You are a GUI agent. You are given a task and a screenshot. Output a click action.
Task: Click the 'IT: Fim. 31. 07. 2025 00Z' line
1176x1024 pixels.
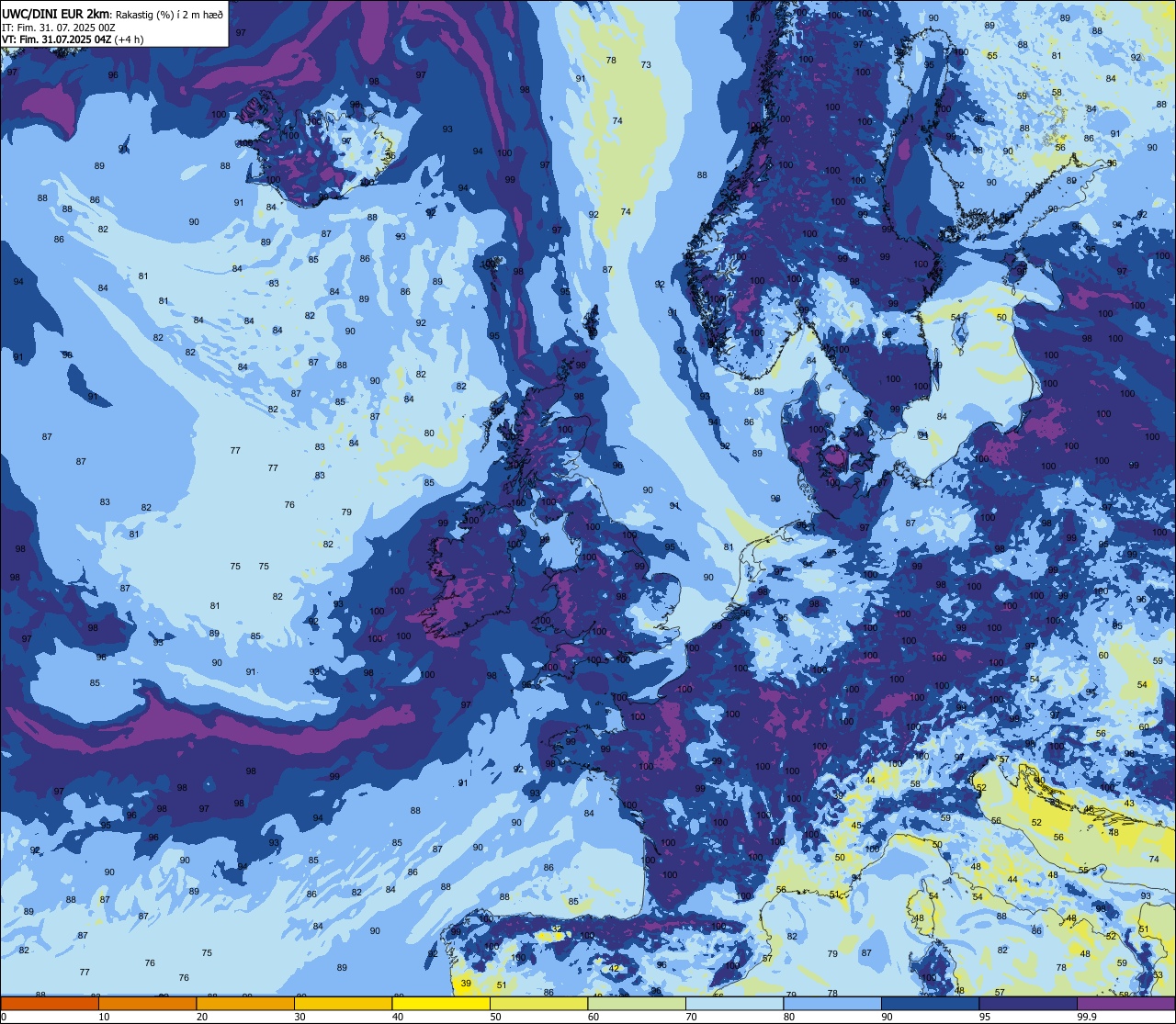click(x=58, y=28)
